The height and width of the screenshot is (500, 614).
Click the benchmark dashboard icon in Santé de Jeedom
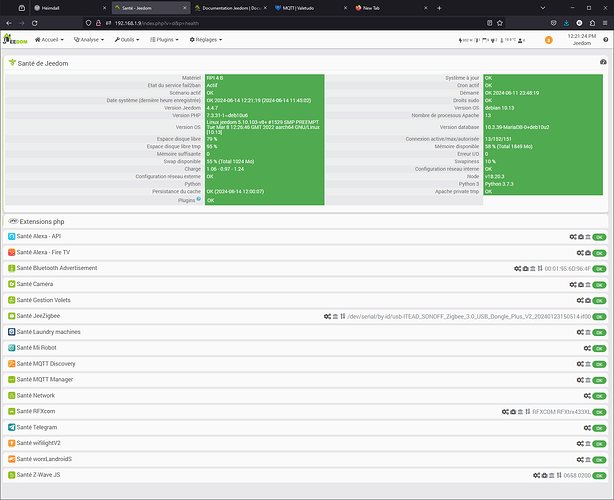[603, 62]
